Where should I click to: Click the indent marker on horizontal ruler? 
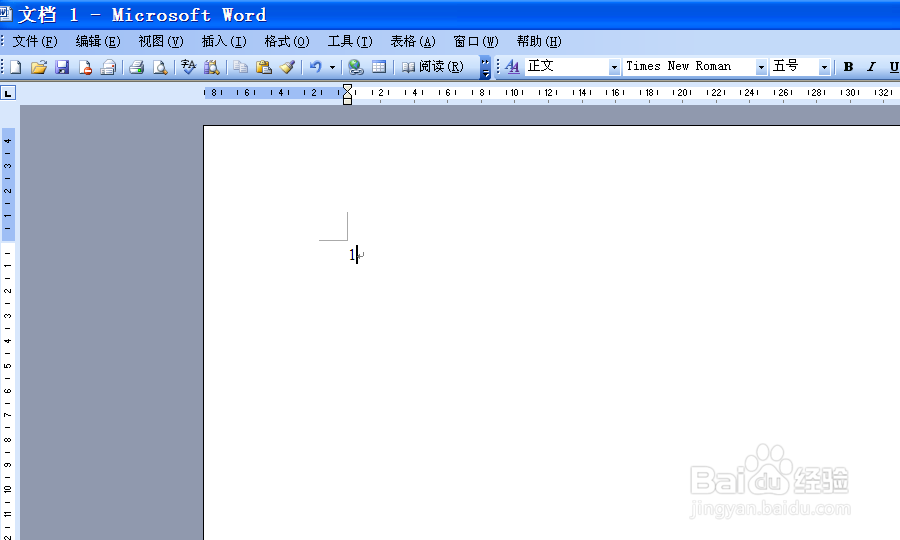[x=347, y=94]
